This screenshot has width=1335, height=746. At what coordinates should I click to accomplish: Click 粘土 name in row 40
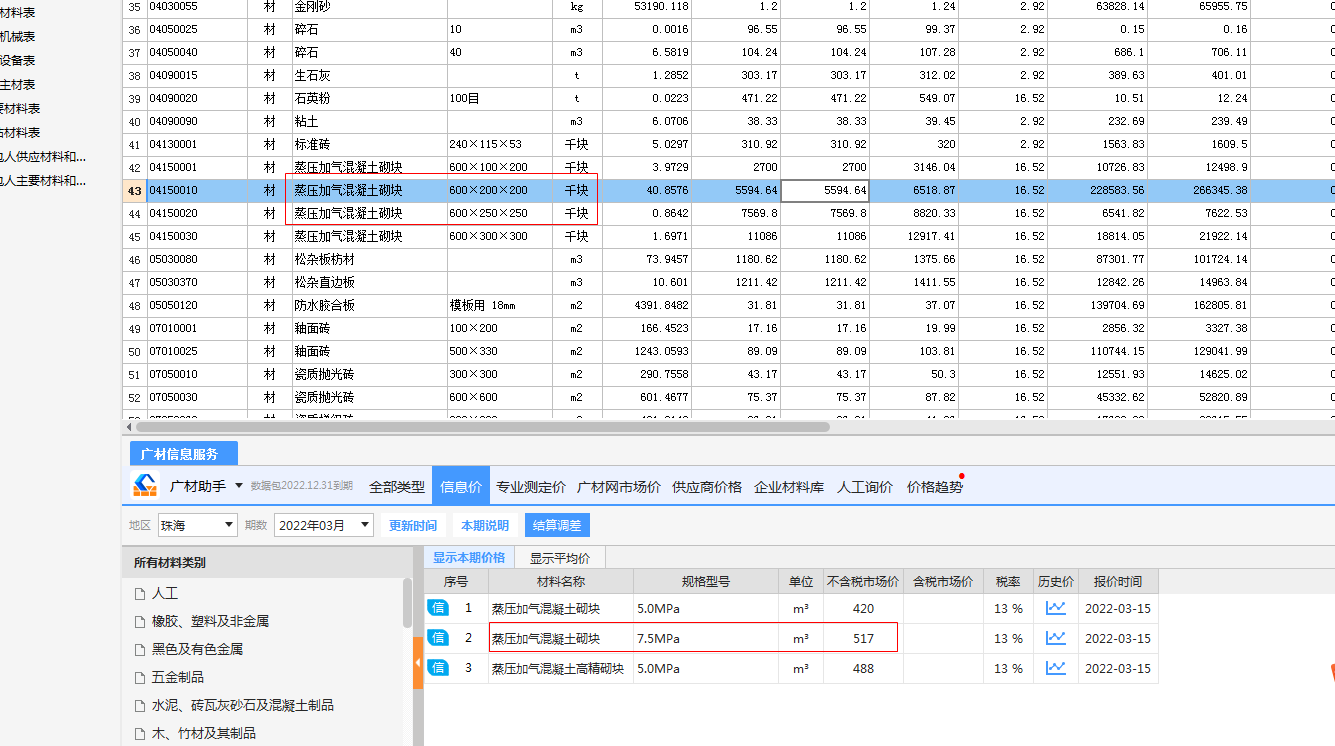pos(306,121)
